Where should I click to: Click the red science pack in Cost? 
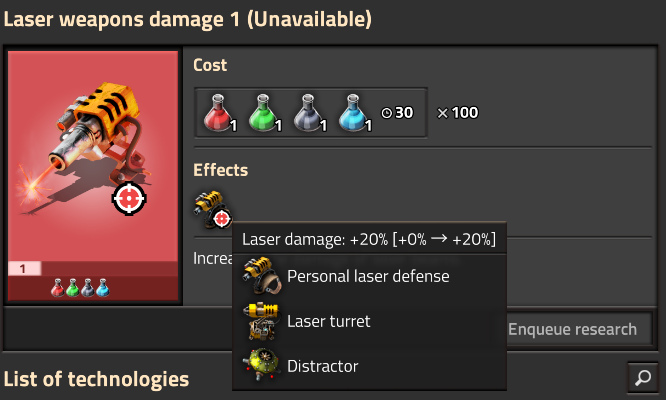(219, 113)
